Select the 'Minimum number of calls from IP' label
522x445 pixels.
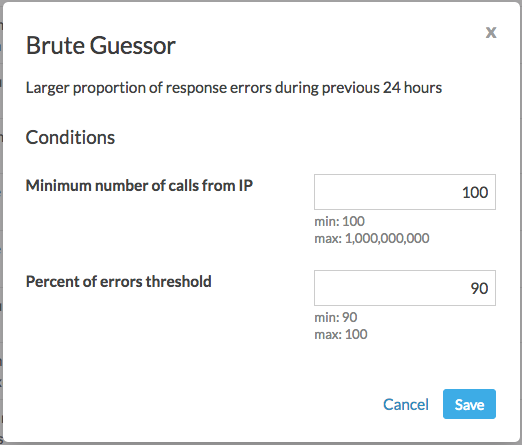tap(139, 186)
